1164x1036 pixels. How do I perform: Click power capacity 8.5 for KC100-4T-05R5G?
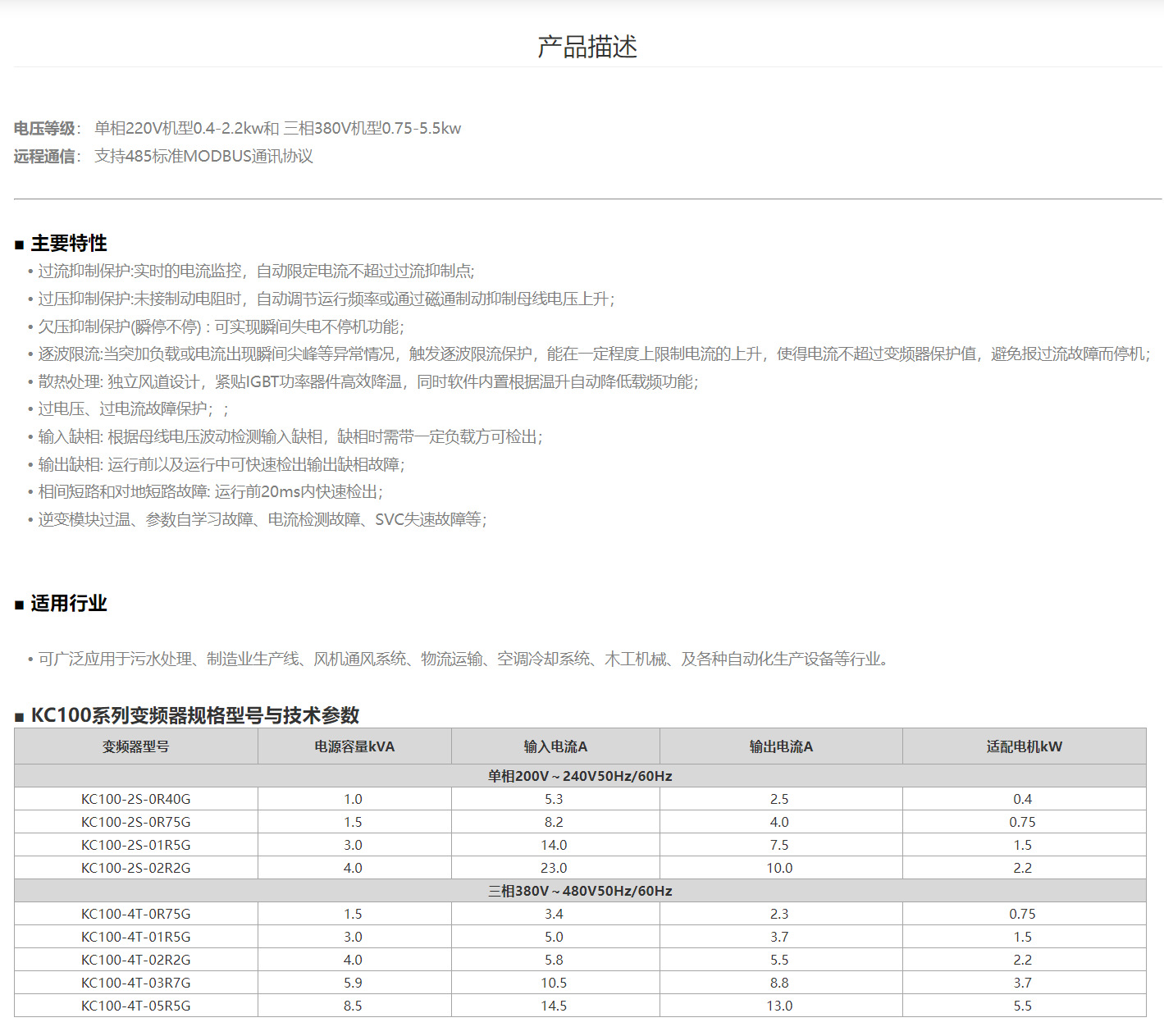(353, 1006)
